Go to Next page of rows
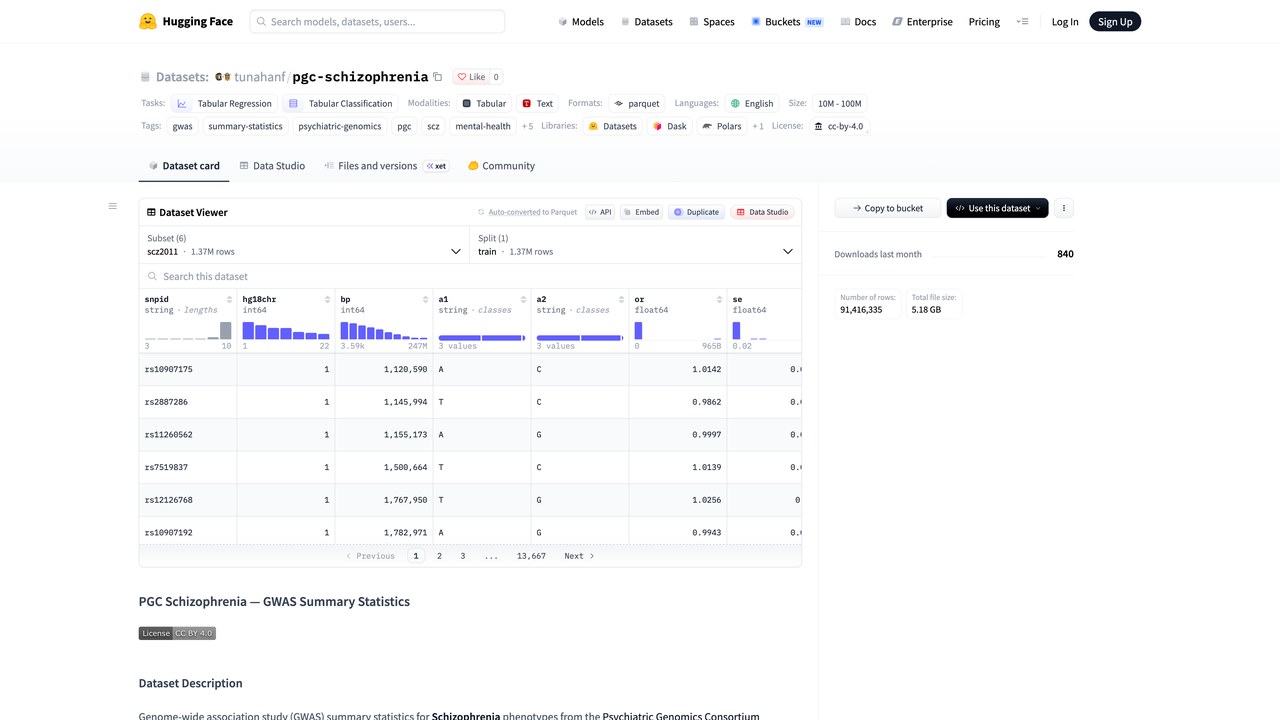The width and height of the screenshot is (1280, 720). [x=579, y=556]
